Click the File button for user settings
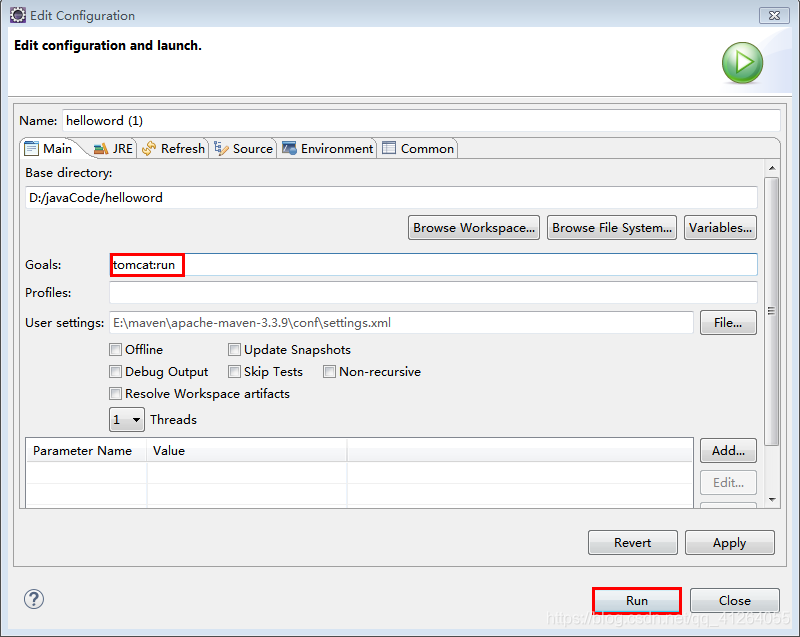This screenshot has width=800, height=637. [x=728, y=322]
